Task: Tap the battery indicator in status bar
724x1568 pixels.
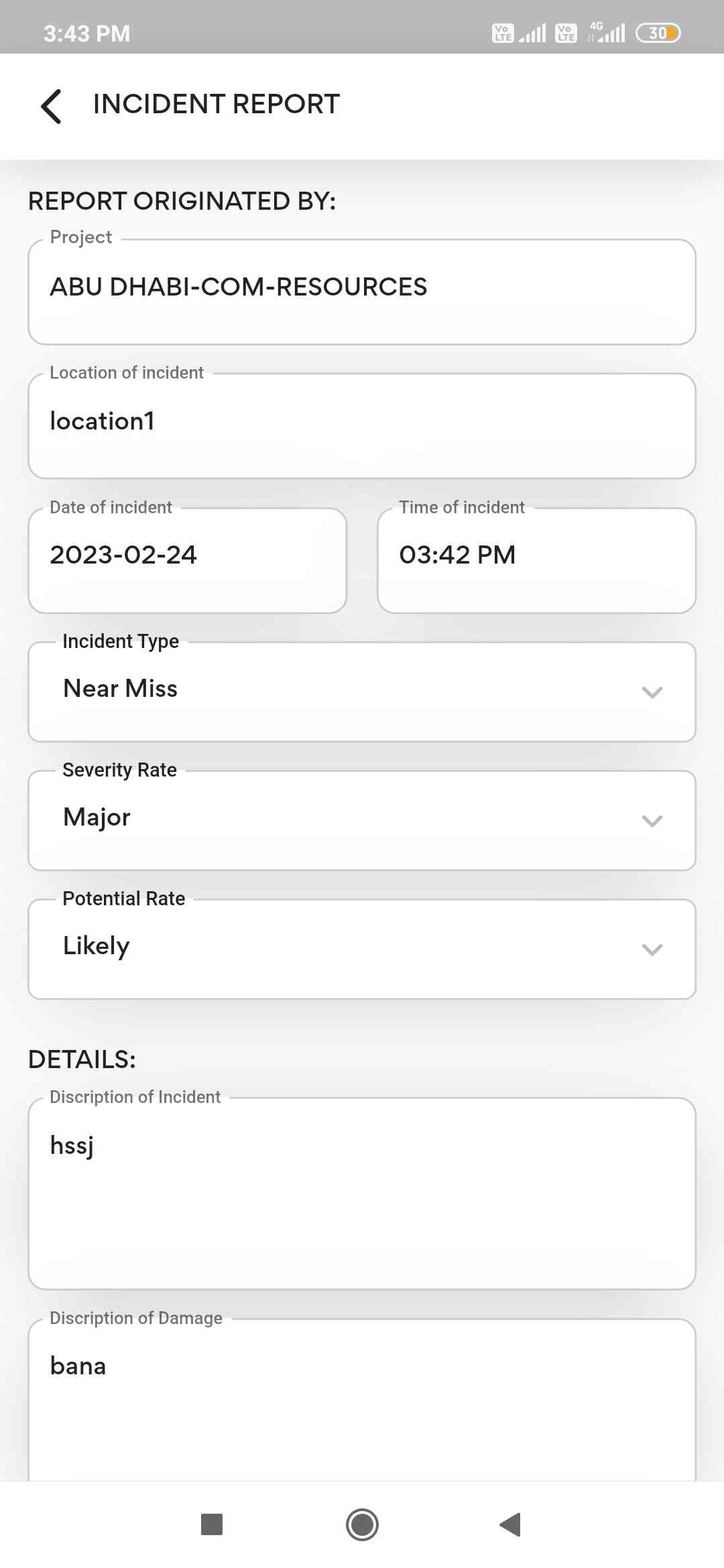Action: pyautogui.click(x=658, y=33)
